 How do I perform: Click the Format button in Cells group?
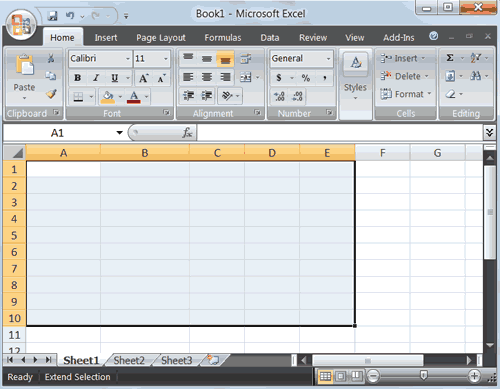[406, 94]
